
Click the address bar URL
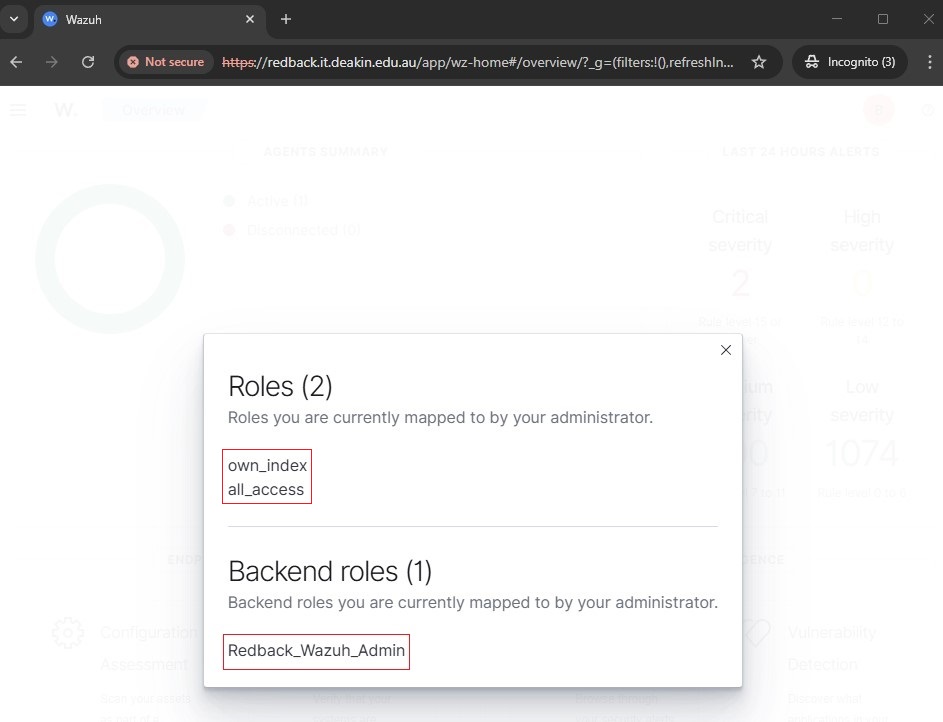[x=478, y=62]
